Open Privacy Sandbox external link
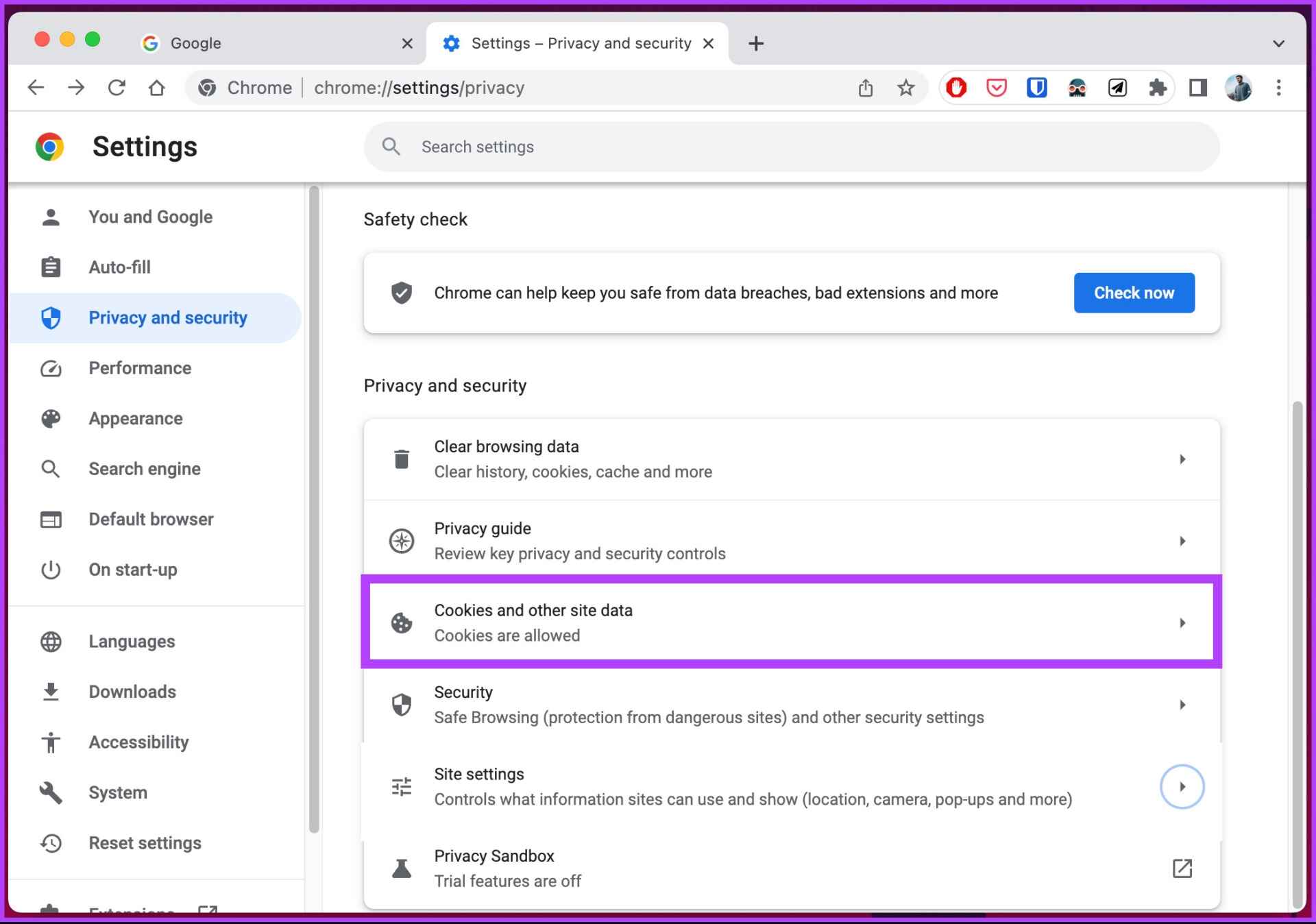This screenshot has width=1316, height=924. [1182, 868]
